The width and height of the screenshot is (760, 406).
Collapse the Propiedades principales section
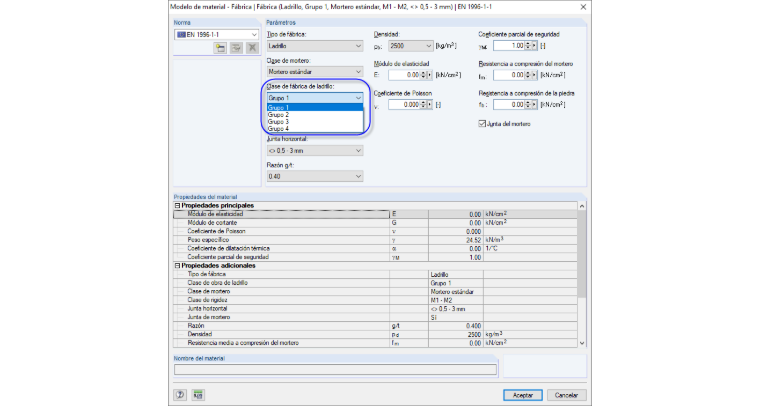[x=177, y=205]
